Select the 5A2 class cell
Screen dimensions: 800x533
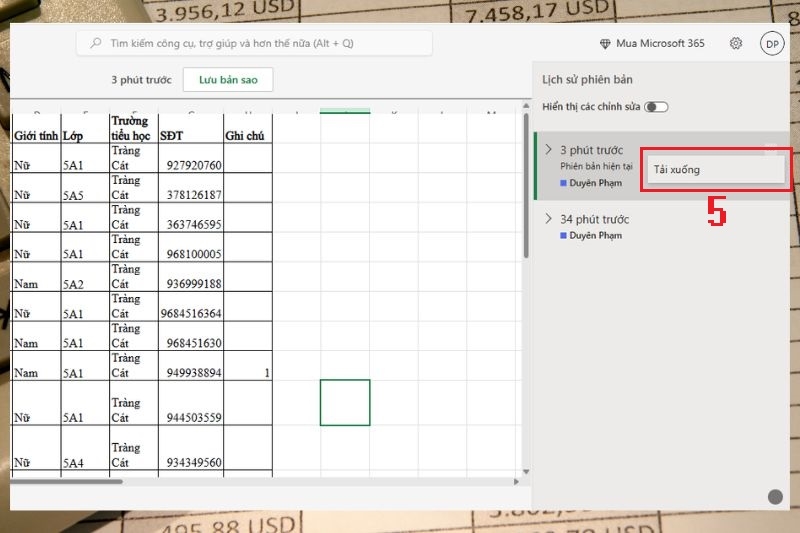pos(85,276)
